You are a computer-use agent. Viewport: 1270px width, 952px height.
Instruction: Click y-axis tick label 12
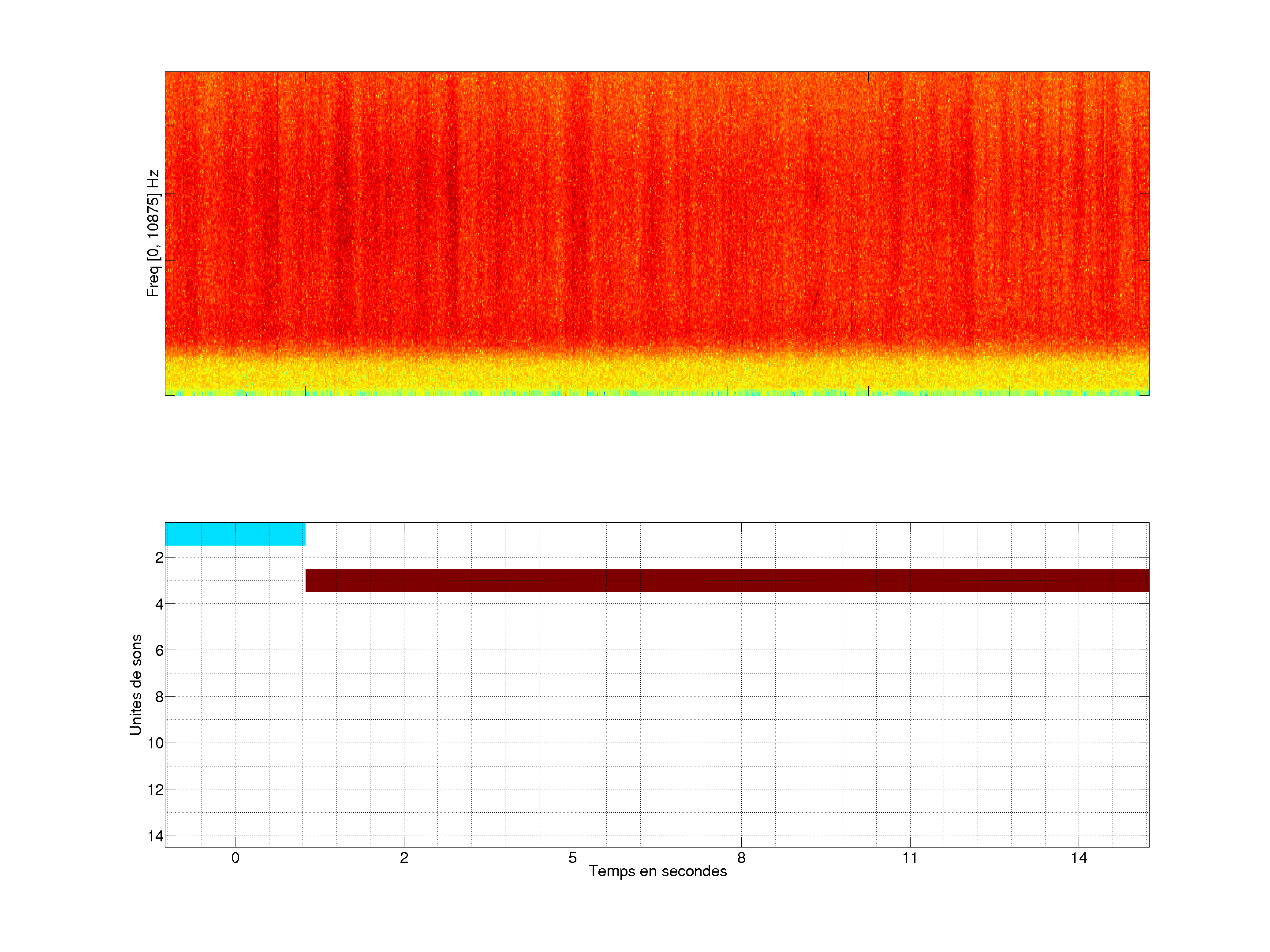click(156, 790)
